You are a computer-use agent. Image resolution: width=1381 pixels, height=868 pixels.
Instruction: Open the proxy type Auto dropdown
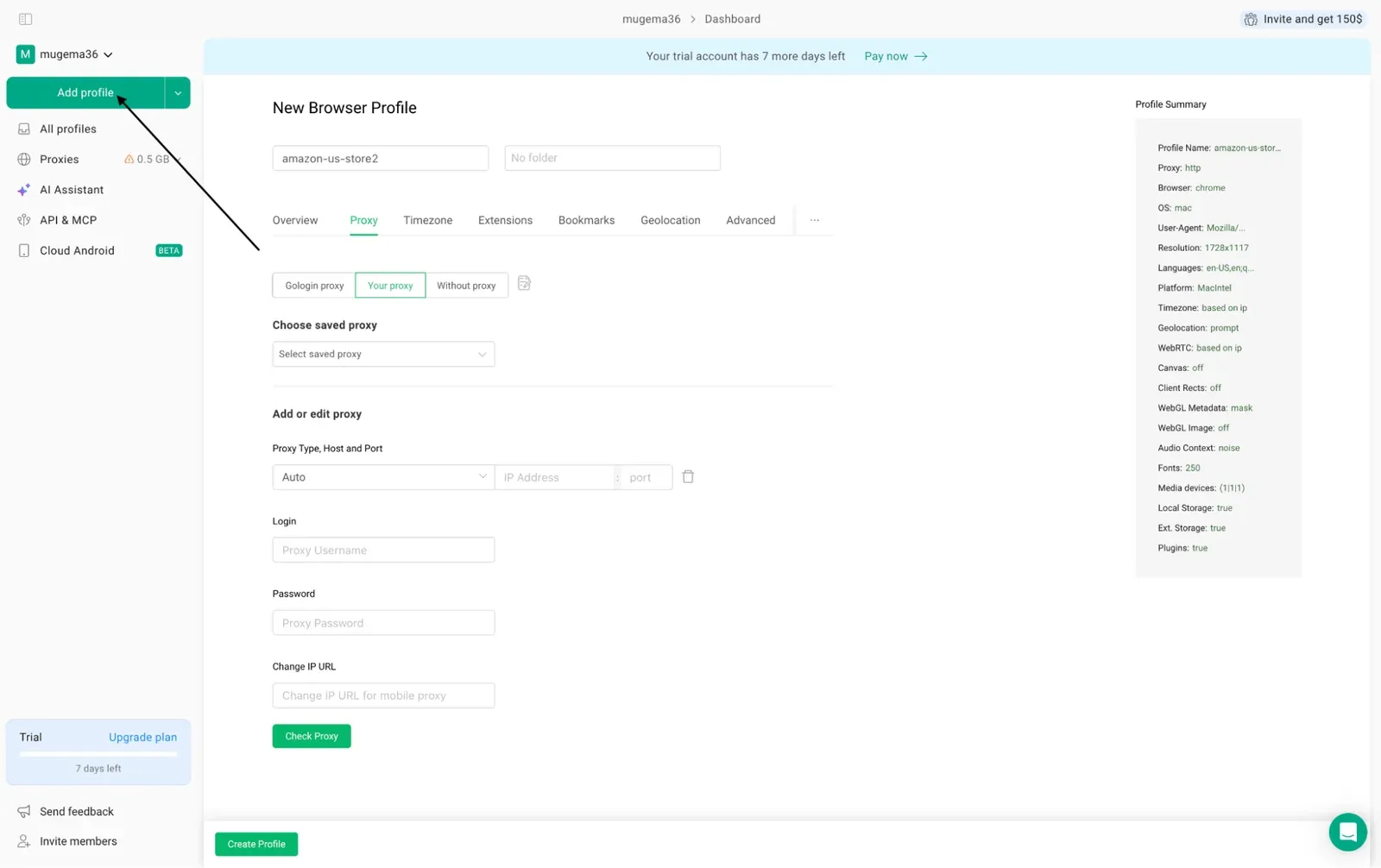click(x=383, y=477)
